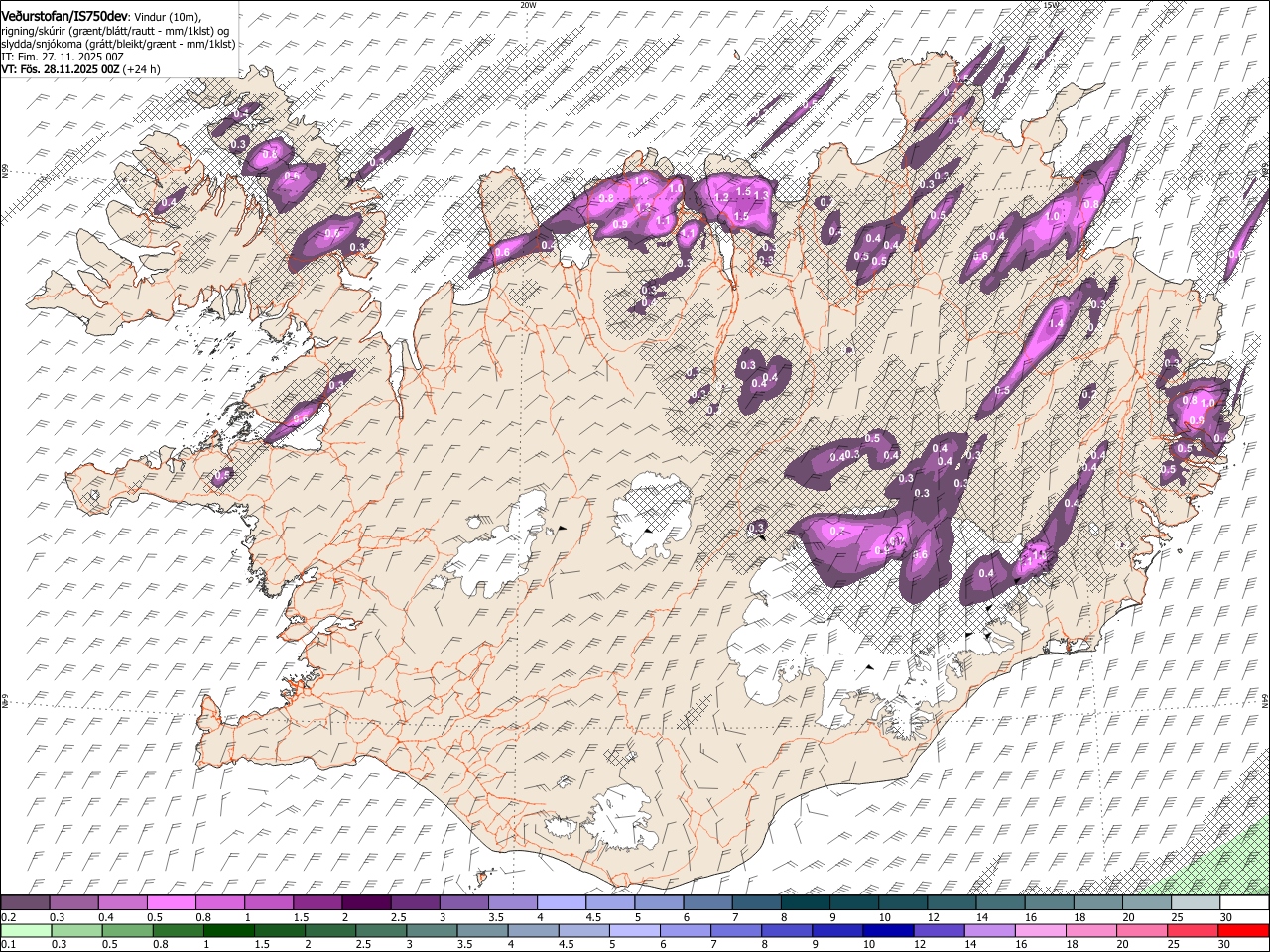Select the darkest purple 2–2.5 snow legend swatch

click(x=365, y=903)
